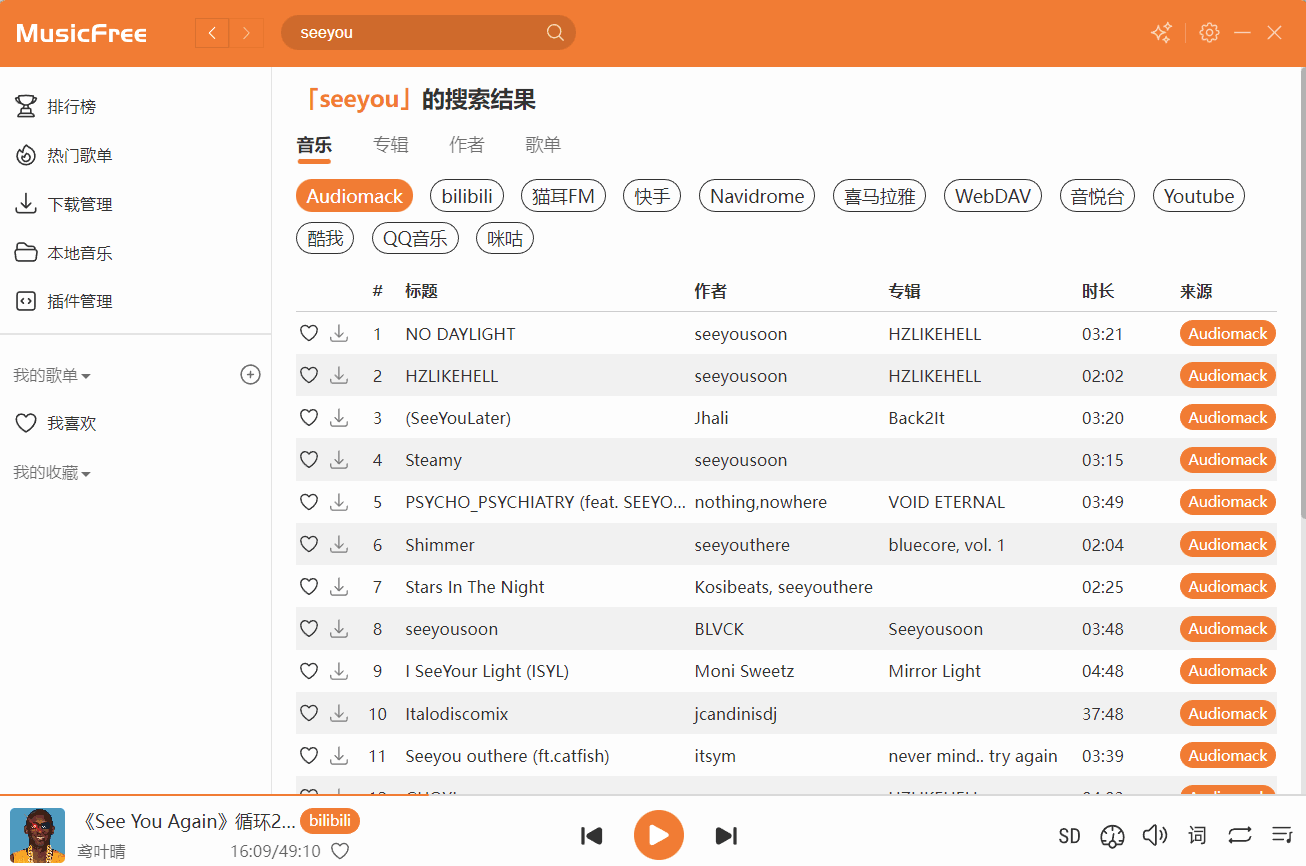Screen dimensions: 1306x866
Task: Open the playback speed gauge icon
Action: point(1112,835)
